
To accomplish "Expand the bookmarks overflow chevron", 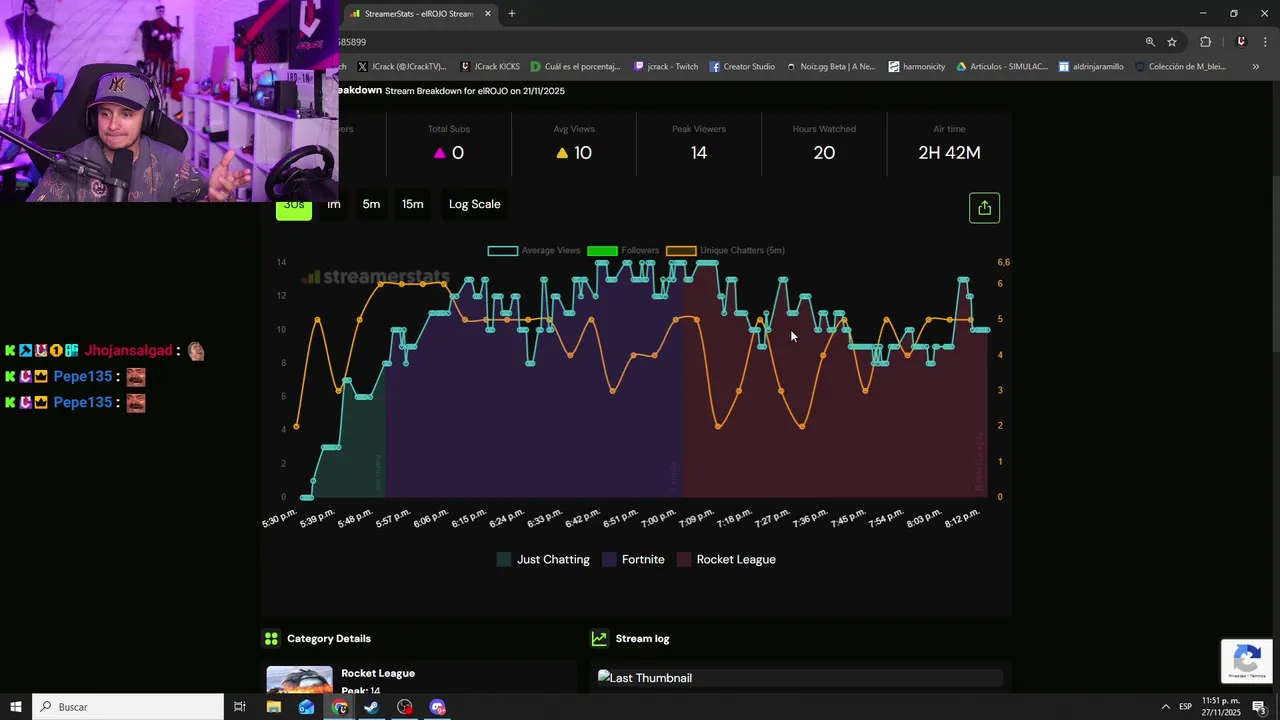I will (1255, 67).
